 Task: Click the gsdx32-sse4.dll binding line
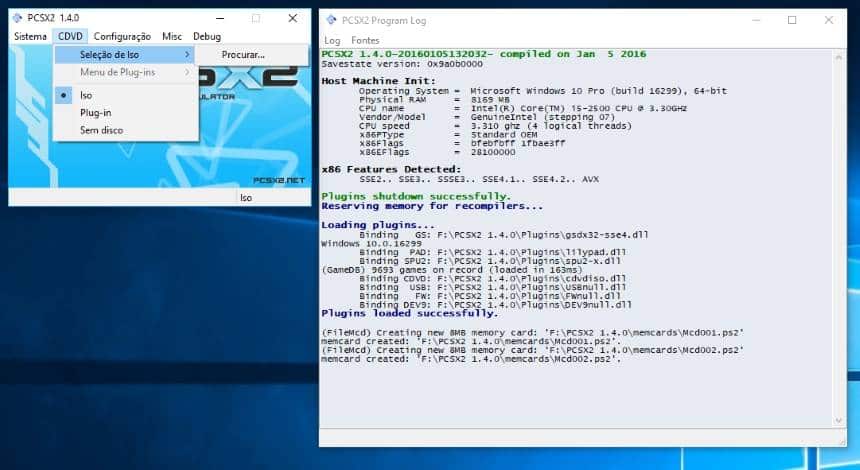tap(503, 235)
